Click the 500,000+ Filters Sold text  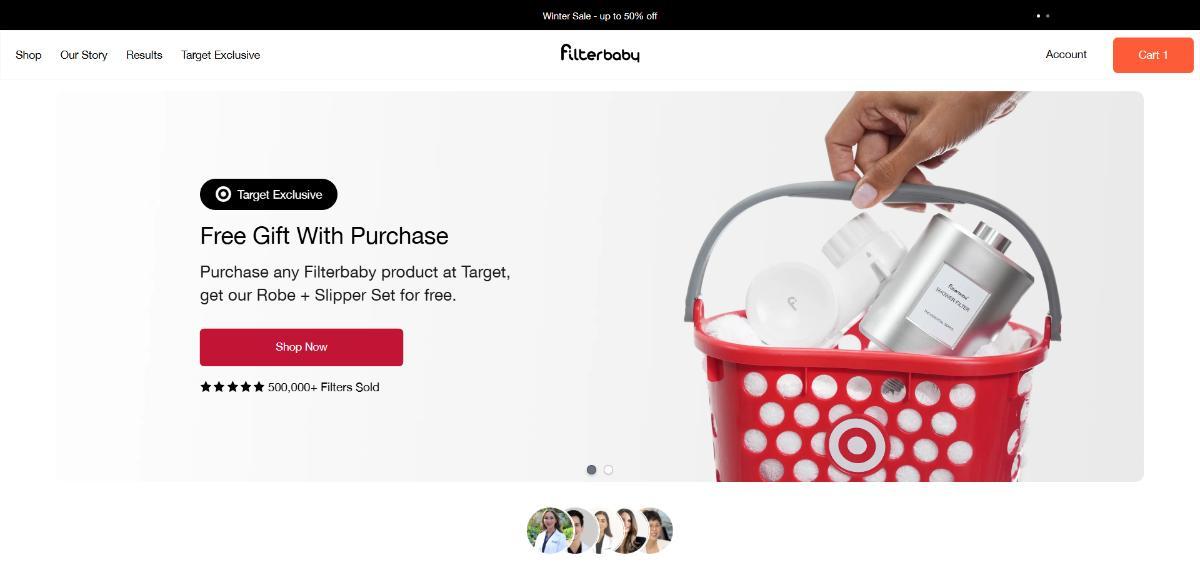click(323, 387)
